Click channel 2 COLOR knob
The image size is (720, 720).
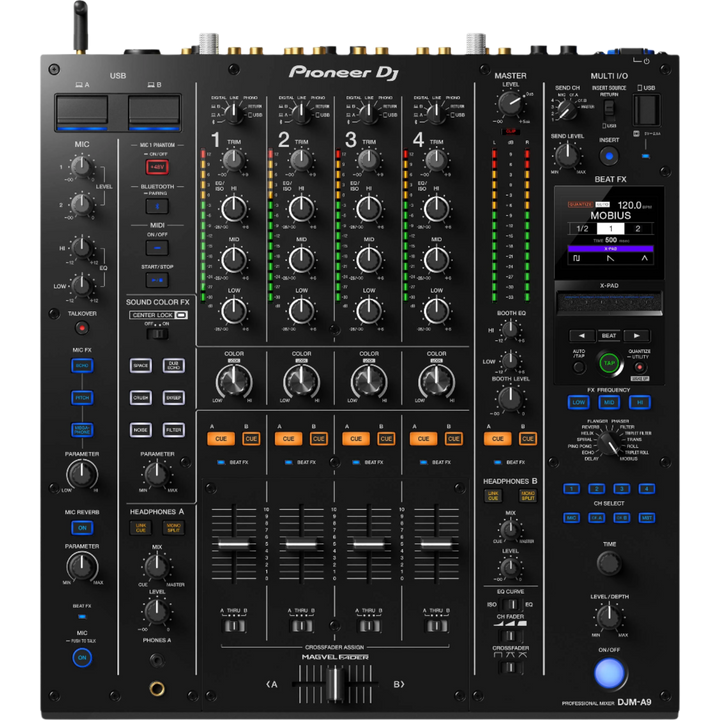coord(301,380)
